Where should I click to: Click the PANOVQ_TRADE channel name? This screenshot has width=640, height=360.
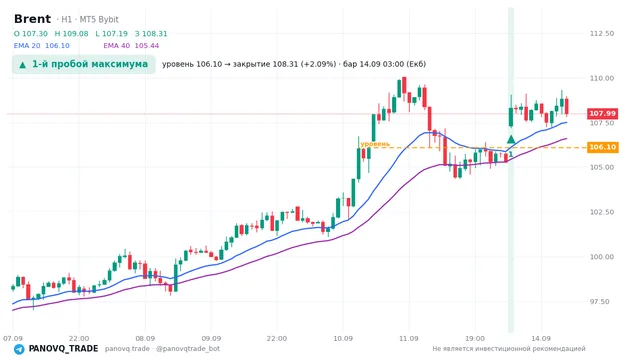pos(63,349)
